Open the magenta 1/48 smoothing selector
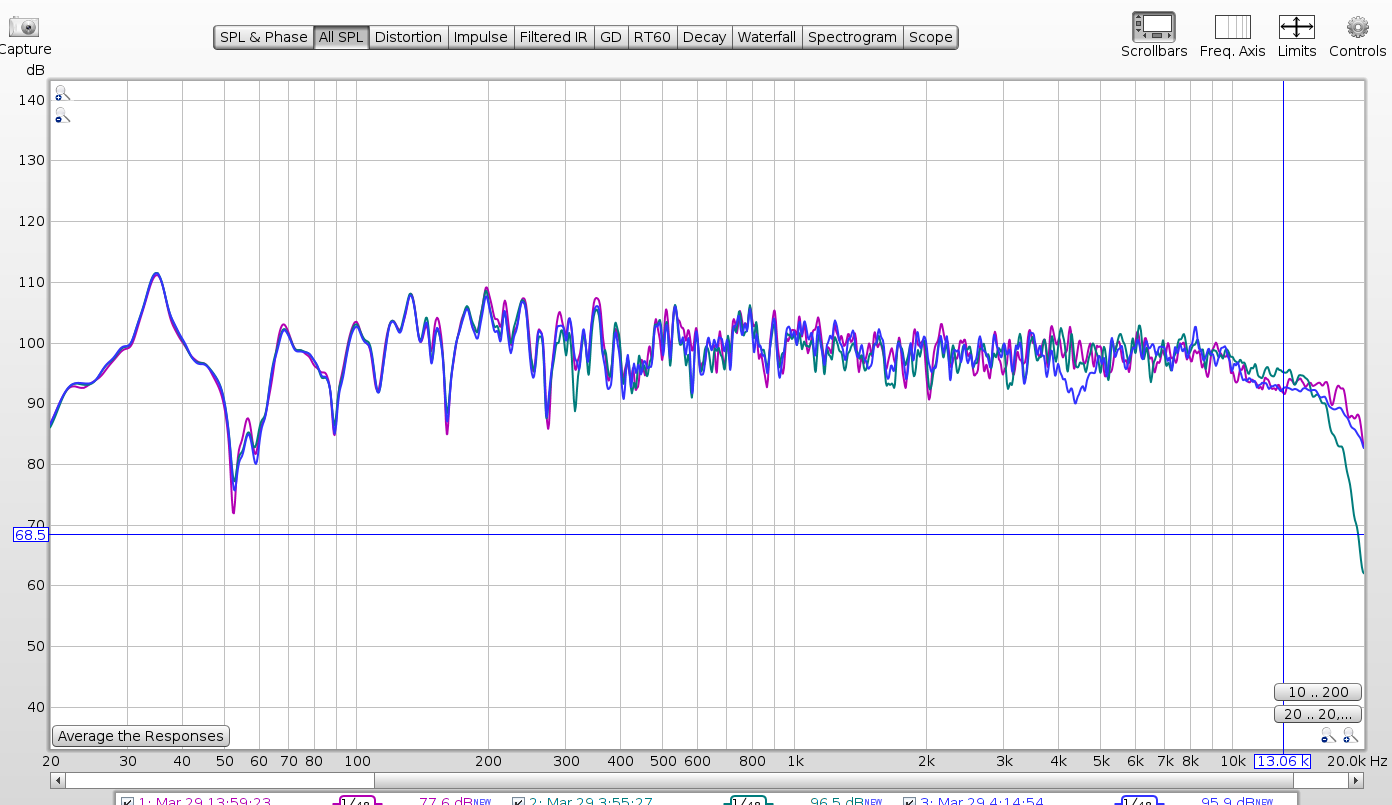 click(x=357, y=800)
